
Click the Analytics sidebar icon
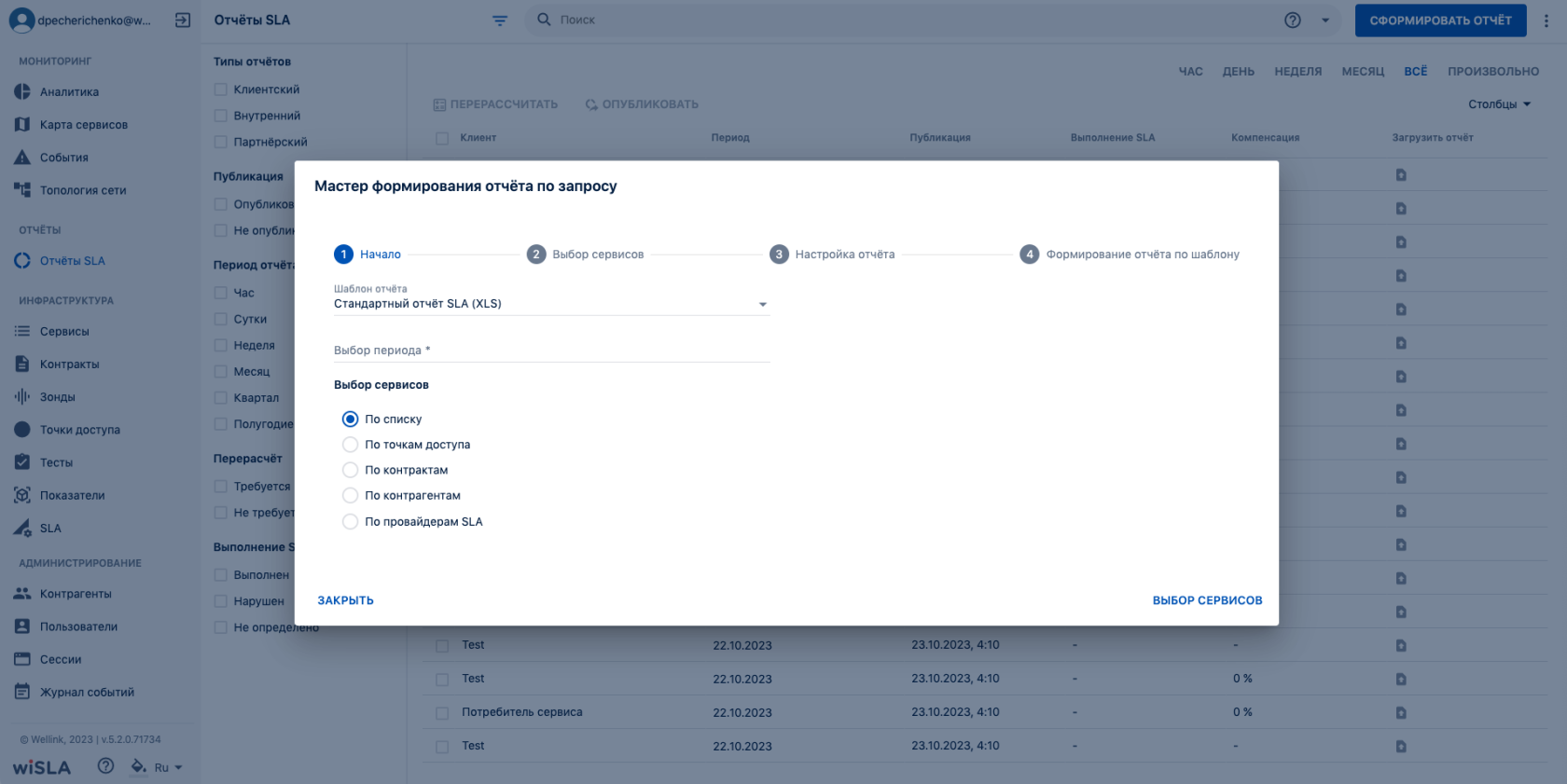click(22, 92)
